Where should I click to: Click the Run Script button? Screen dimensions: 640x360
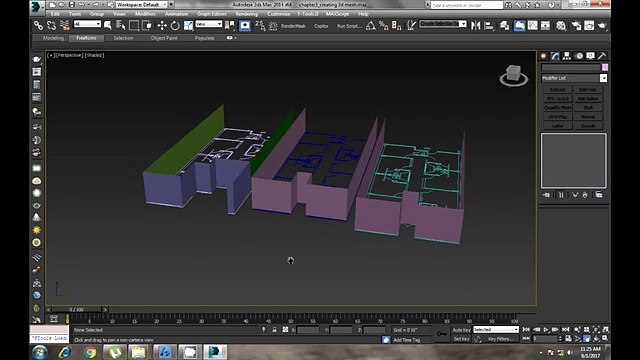(x=349, y=26)
